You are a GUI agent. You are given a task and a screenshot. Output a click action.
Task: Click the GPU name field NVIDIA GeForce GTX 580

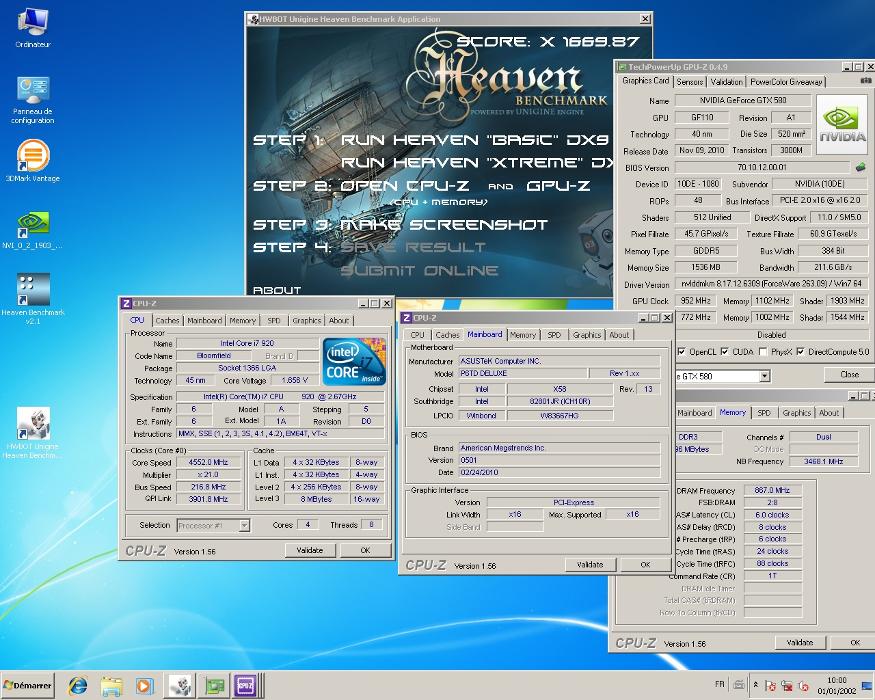point(743,100)
